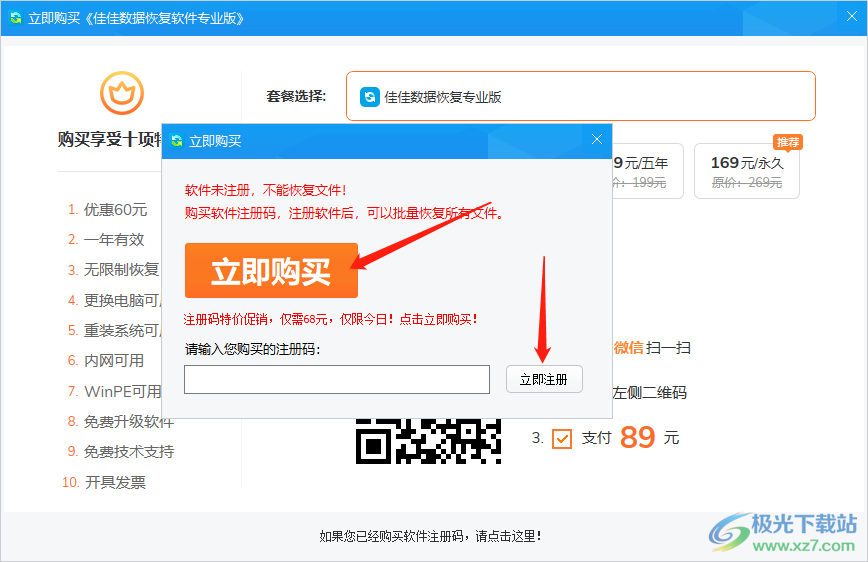Click the orange 立即购买 button
868x562 pixels.
[x=271, y=270]
